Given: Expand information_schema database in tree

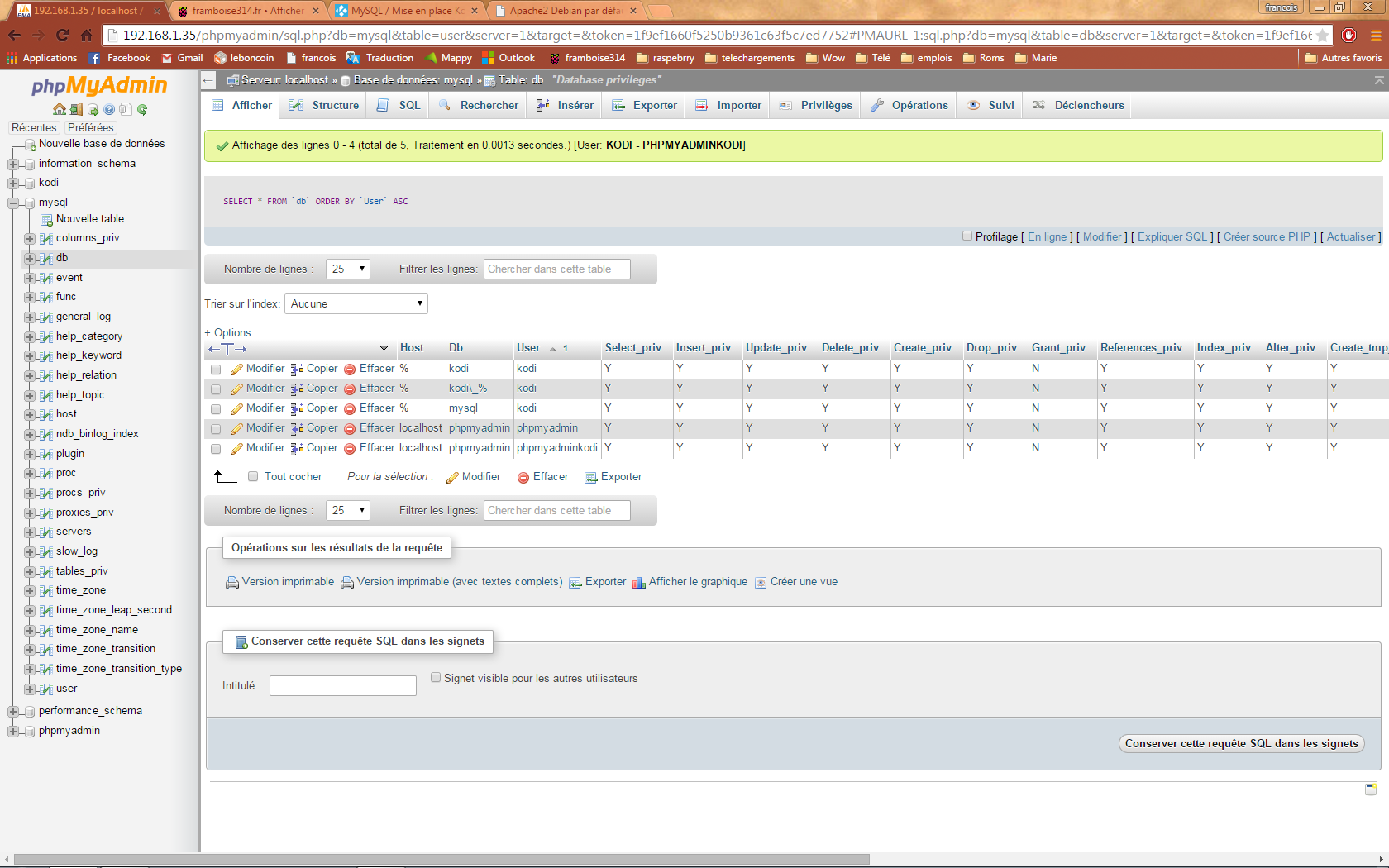Looking at the screenshot, I should coord(13,164).
